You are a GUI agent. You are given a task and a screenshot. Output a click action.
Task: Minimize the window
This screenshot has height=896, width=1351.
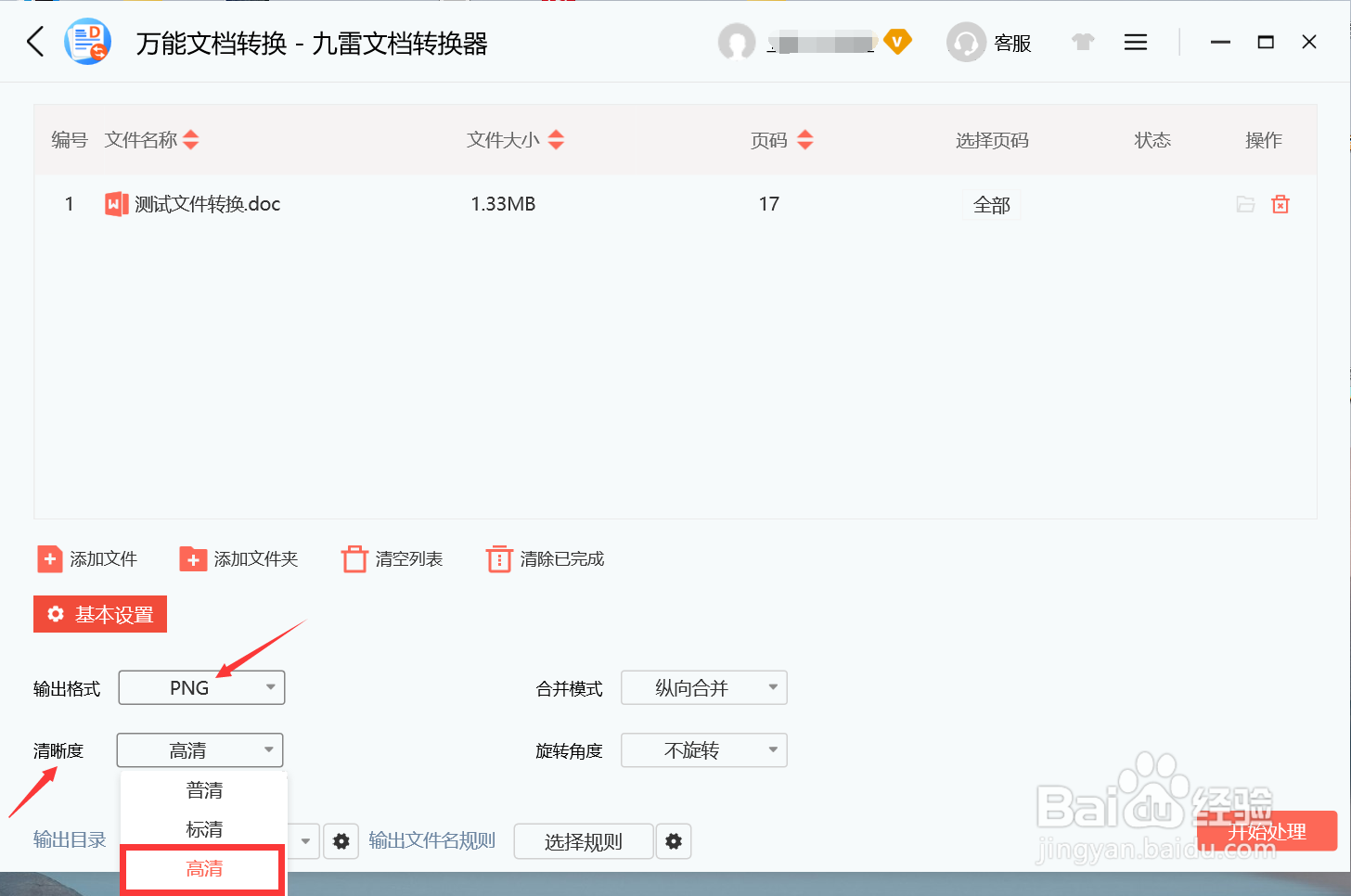coord(1220,43)
